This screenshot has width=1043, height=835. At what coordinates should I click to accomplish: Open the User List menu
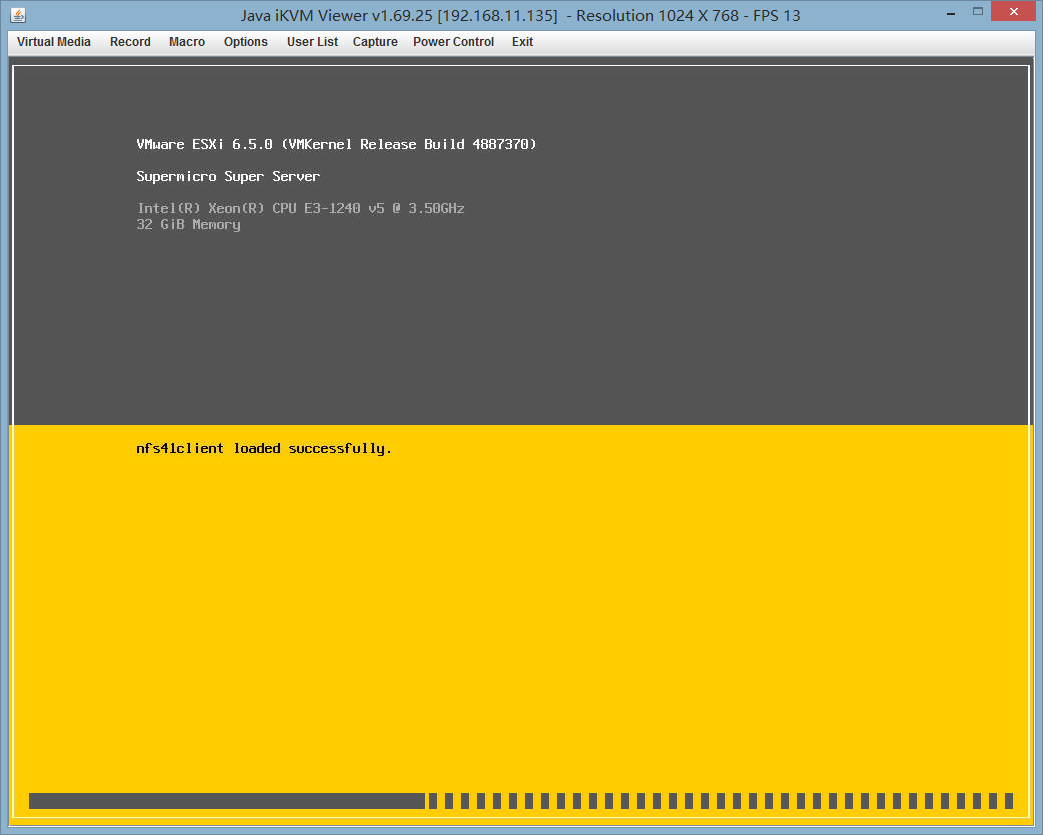(x=312, y=42)
